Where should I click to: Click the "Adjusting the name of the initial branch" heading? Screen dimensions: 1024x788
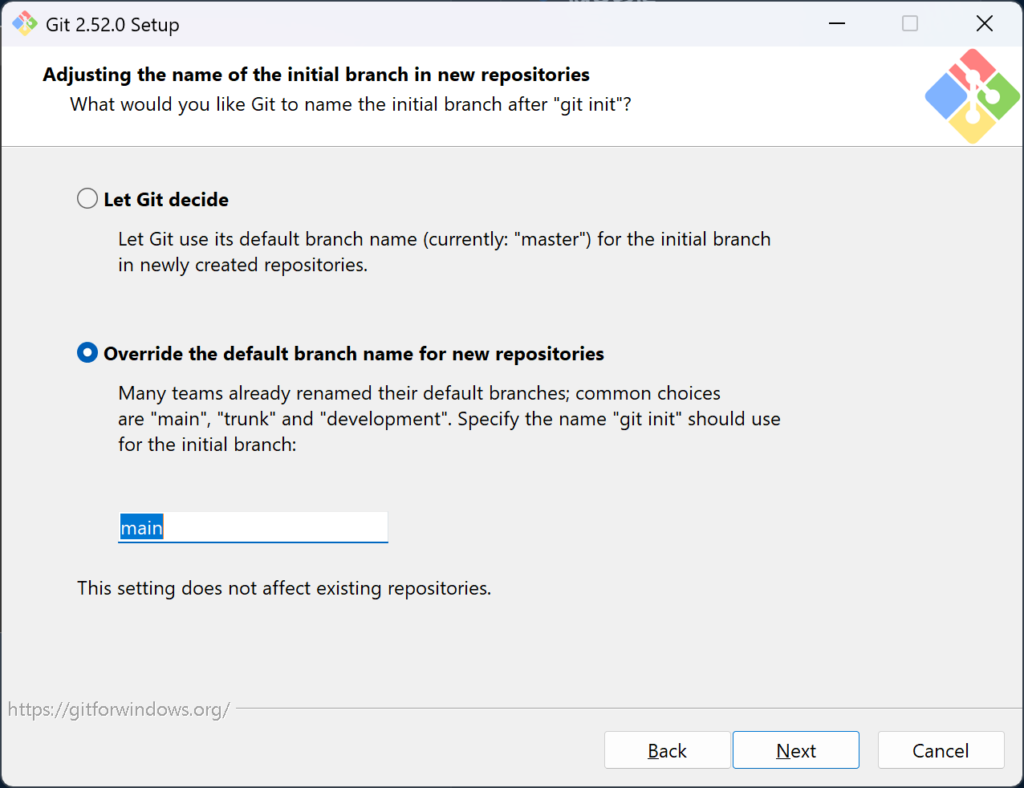(x=316, y=75)
